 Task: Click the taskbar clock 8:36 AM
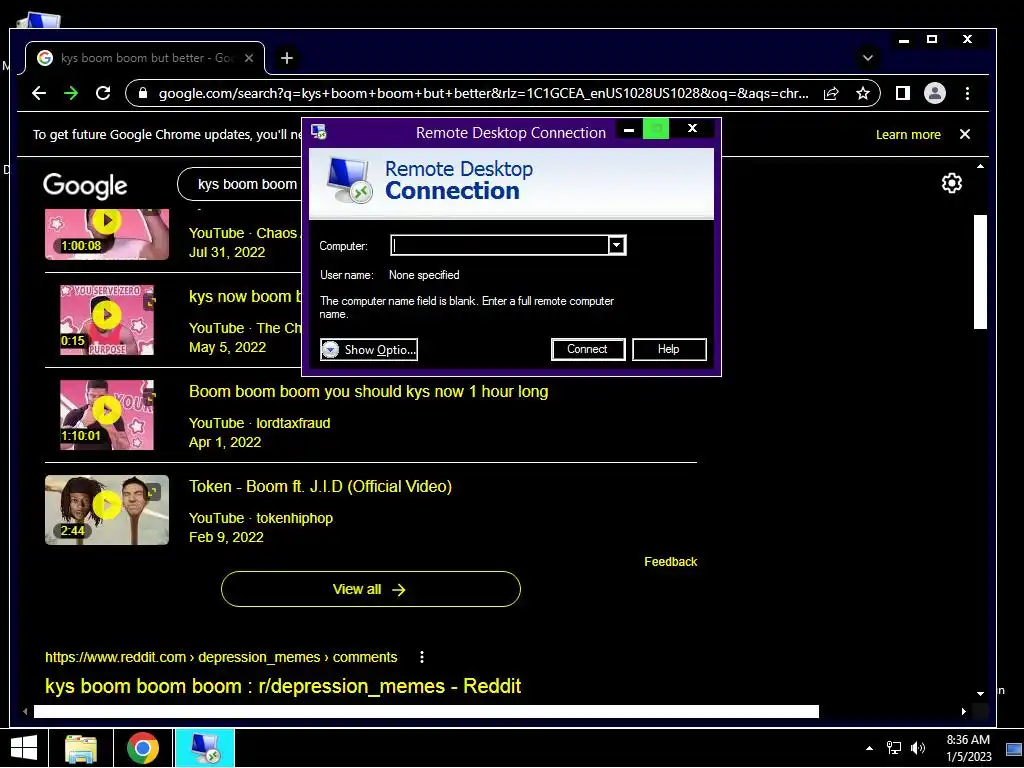[968, 748]
